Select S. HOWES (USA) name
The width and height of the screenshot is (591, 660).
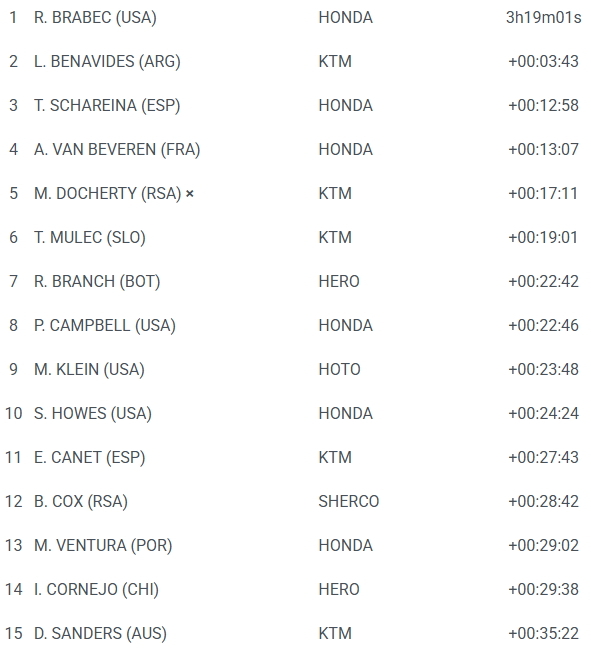[x=93, y=413]
